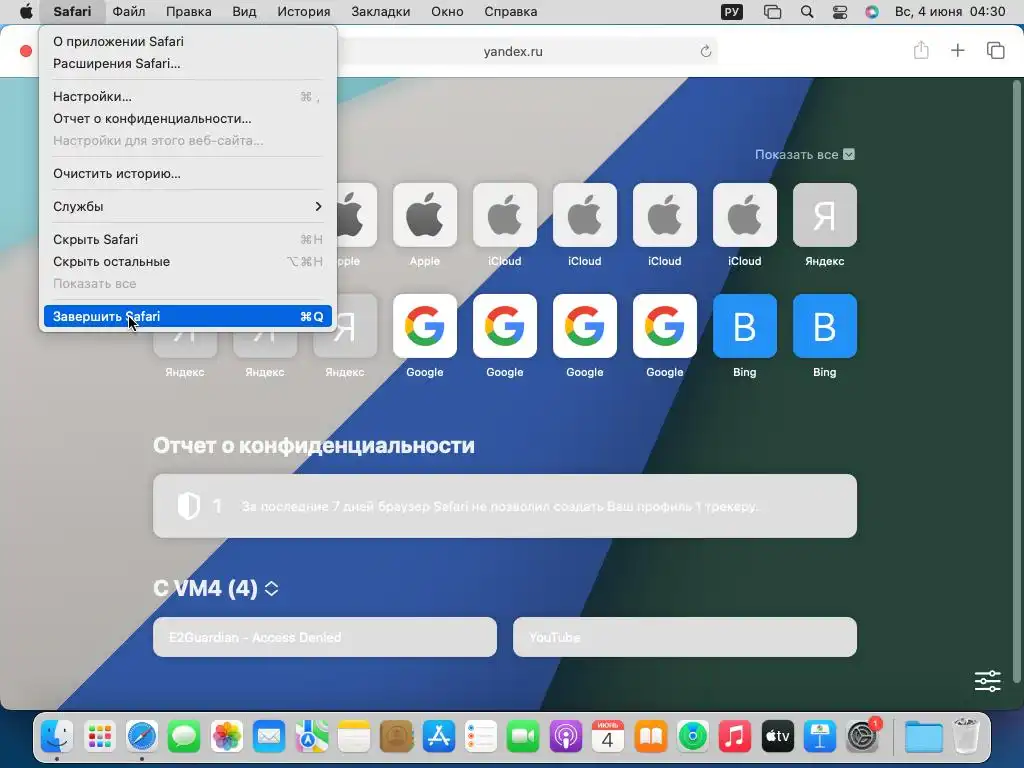Reload the yandex.ru page
This screenshot has width=1024, height=768.
click(x=705, y=51)
